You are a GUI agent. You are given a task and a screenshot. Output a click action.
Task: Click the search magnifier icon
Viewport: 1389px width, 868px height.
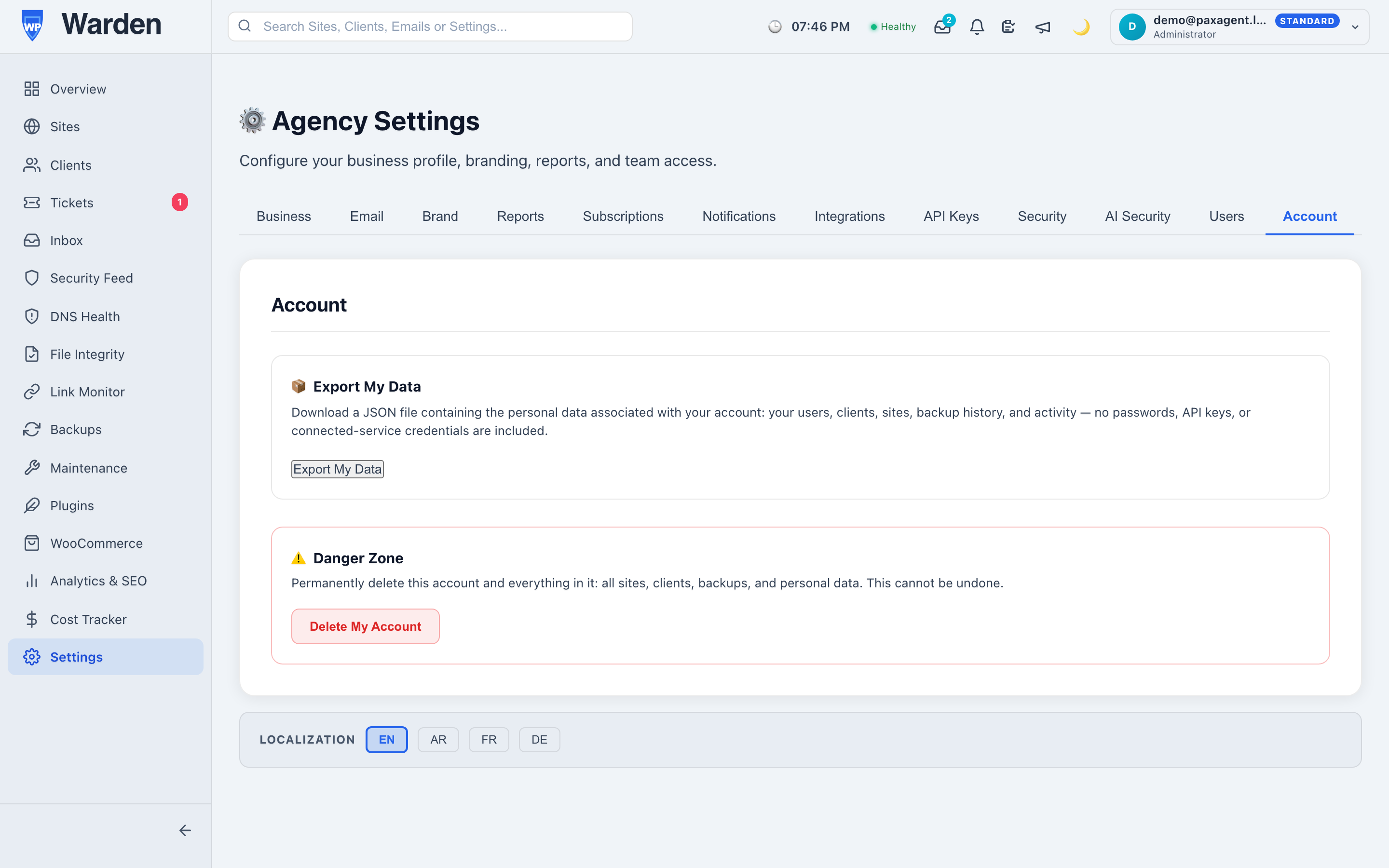point(245,26)
